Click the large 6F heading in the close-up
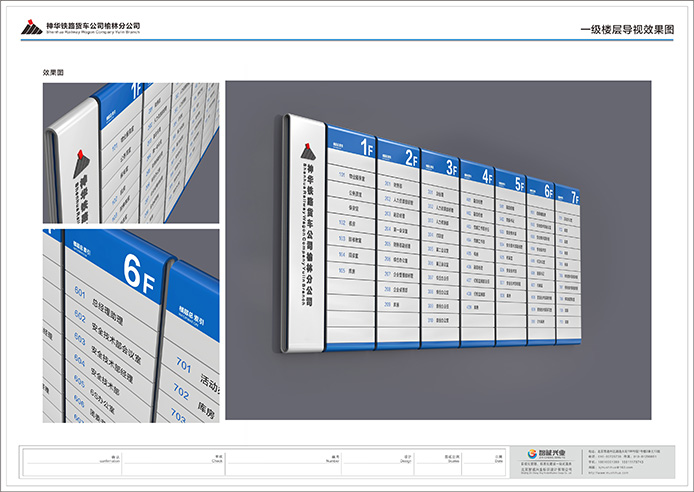This screenshot has height=492, width=694. click(139, 274)
